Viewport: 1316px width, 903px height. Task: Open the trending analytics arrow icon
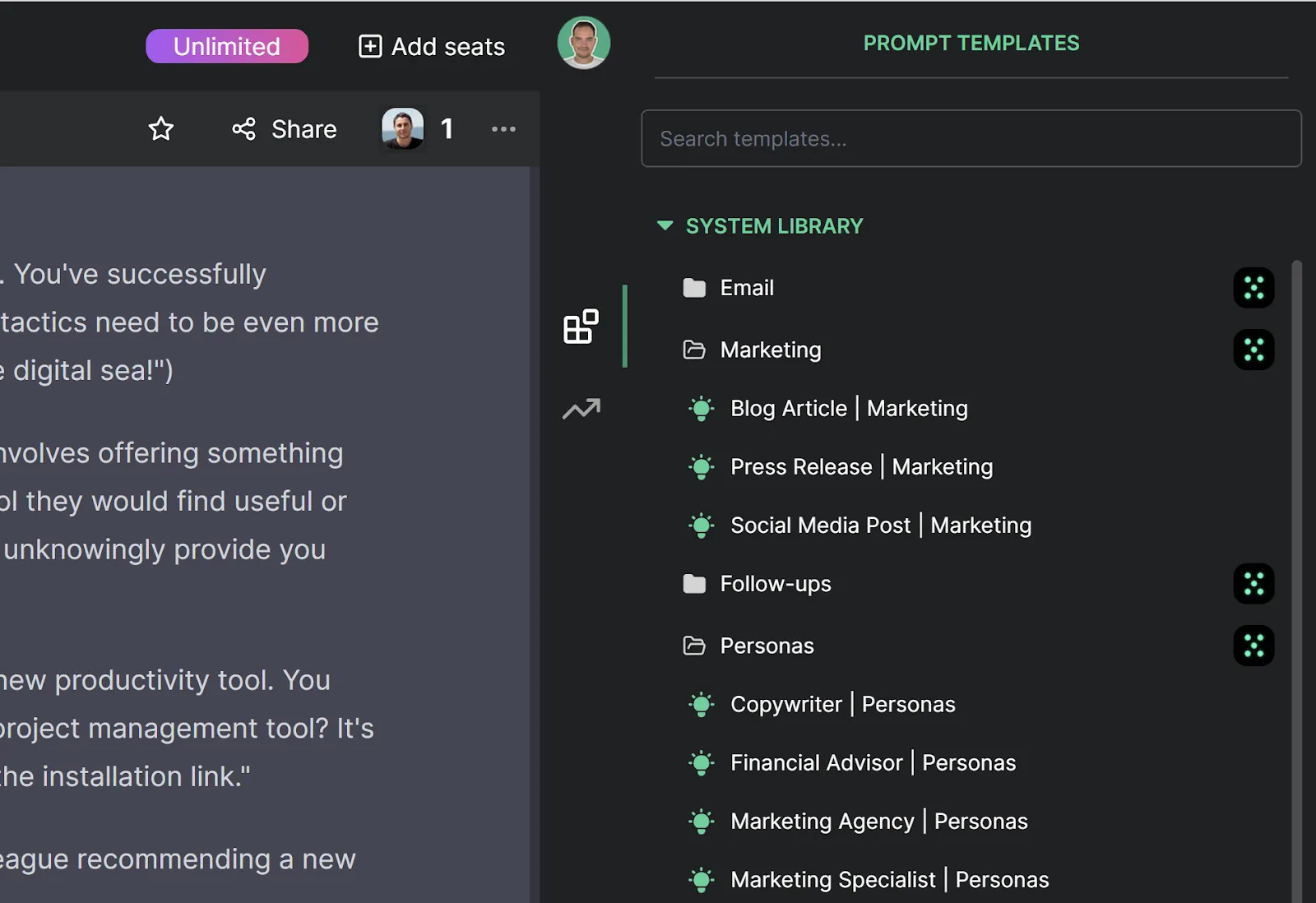[x=582, y=409]
